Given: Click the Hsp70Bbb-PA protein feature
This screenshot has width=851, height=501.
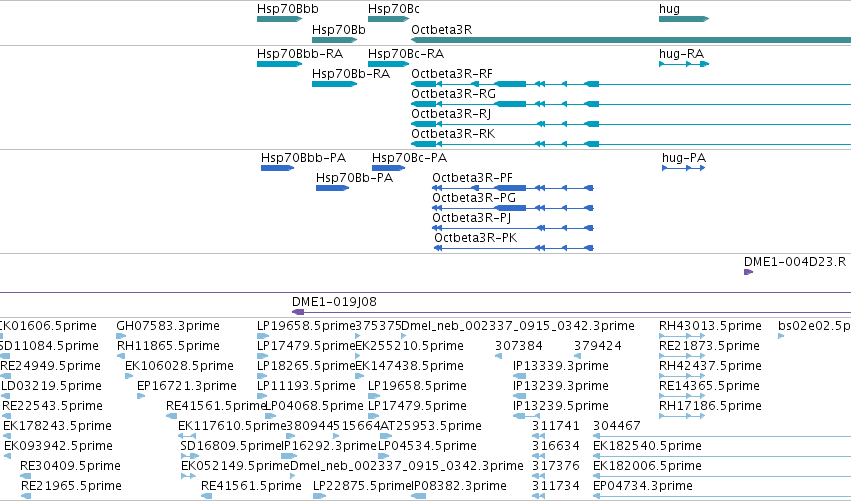Looking at the screenshot, I should coord(277,168).
